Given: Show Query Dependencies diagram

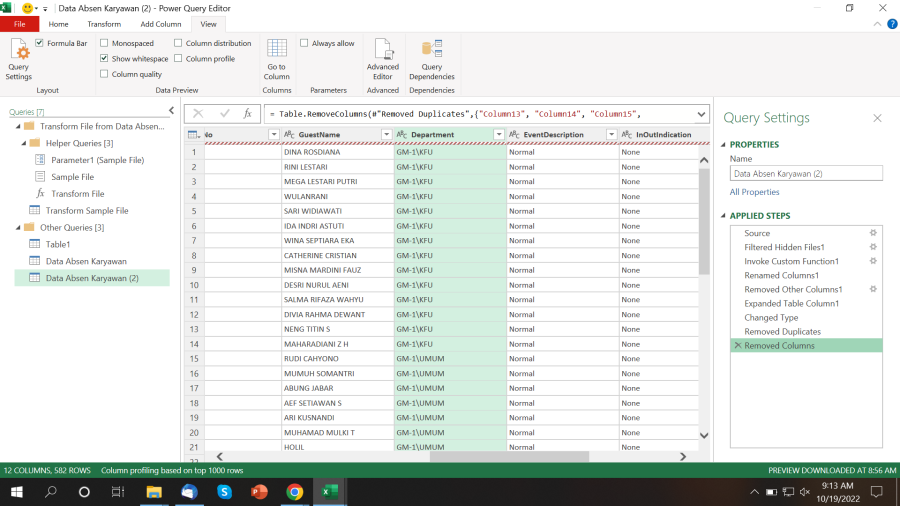Looking at the screenshot, I should point(432,59).
